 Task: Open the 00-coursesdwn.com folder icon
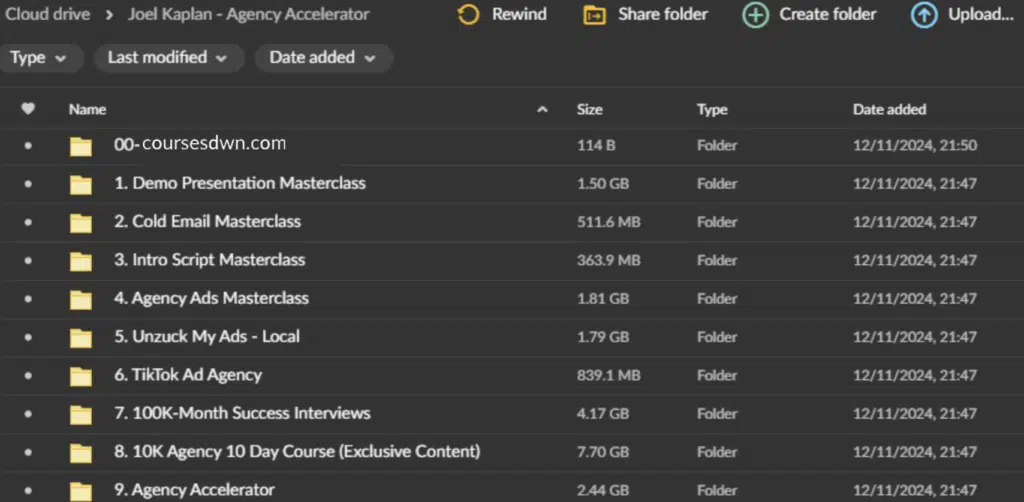(x=81, y=146)
